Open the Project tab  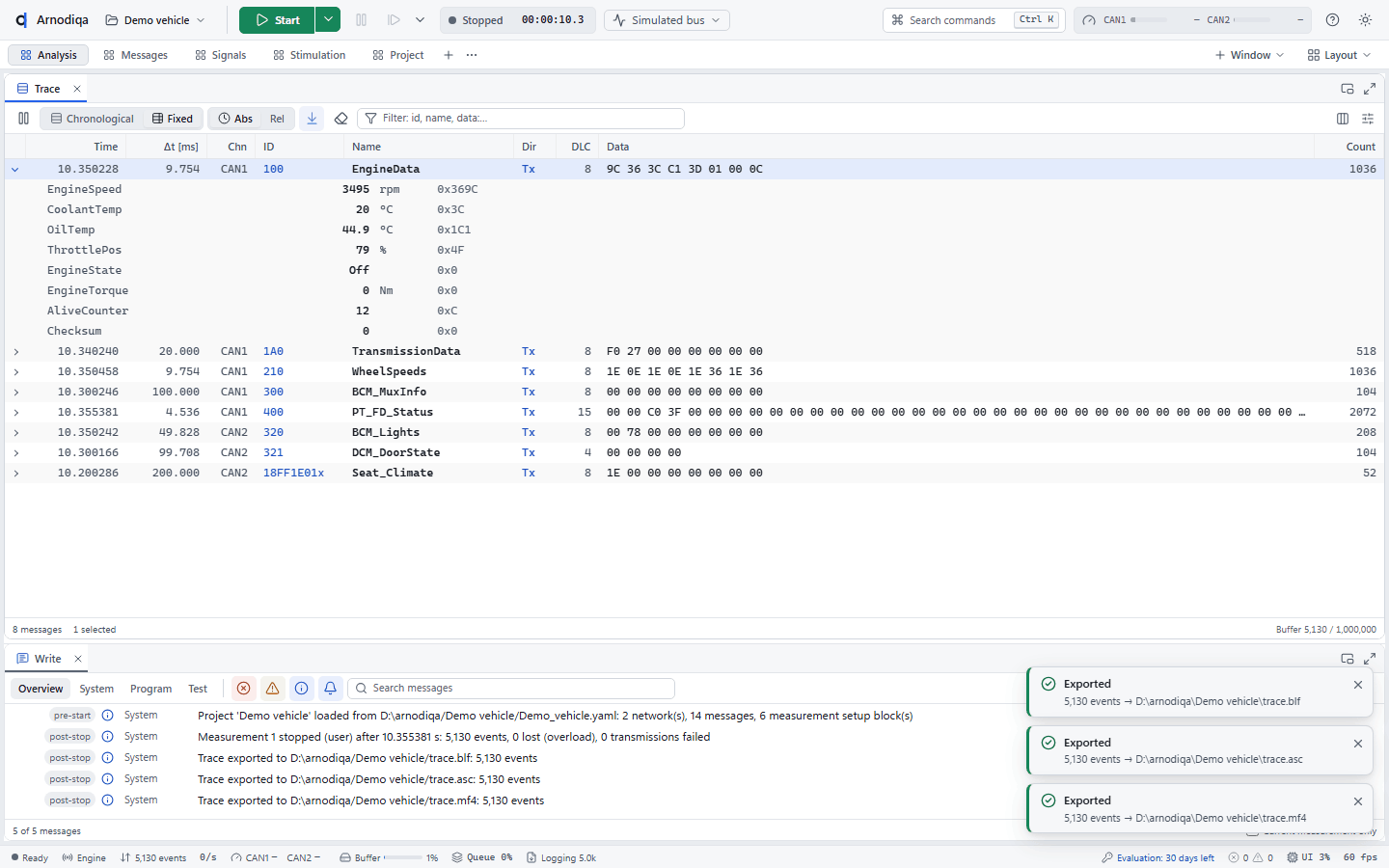click(398, 55)
